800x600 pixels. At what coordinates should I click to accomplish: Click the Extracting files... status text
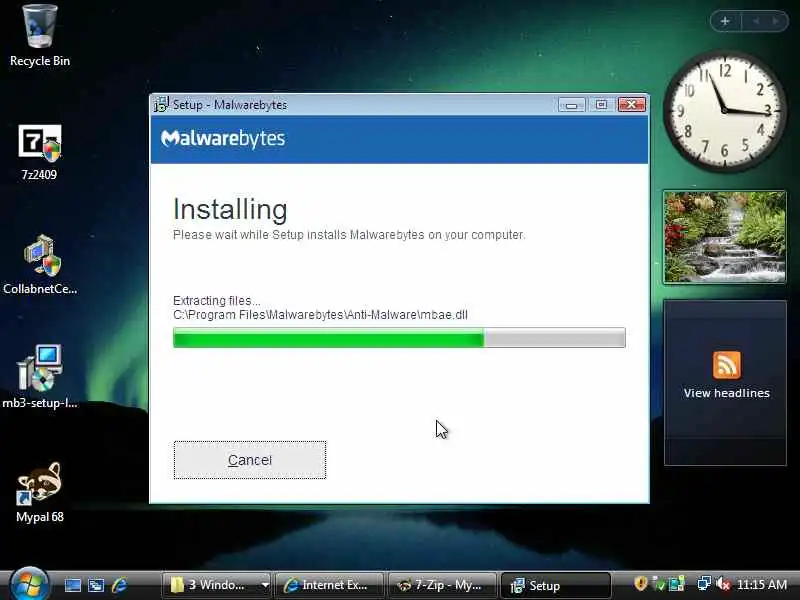216,301
